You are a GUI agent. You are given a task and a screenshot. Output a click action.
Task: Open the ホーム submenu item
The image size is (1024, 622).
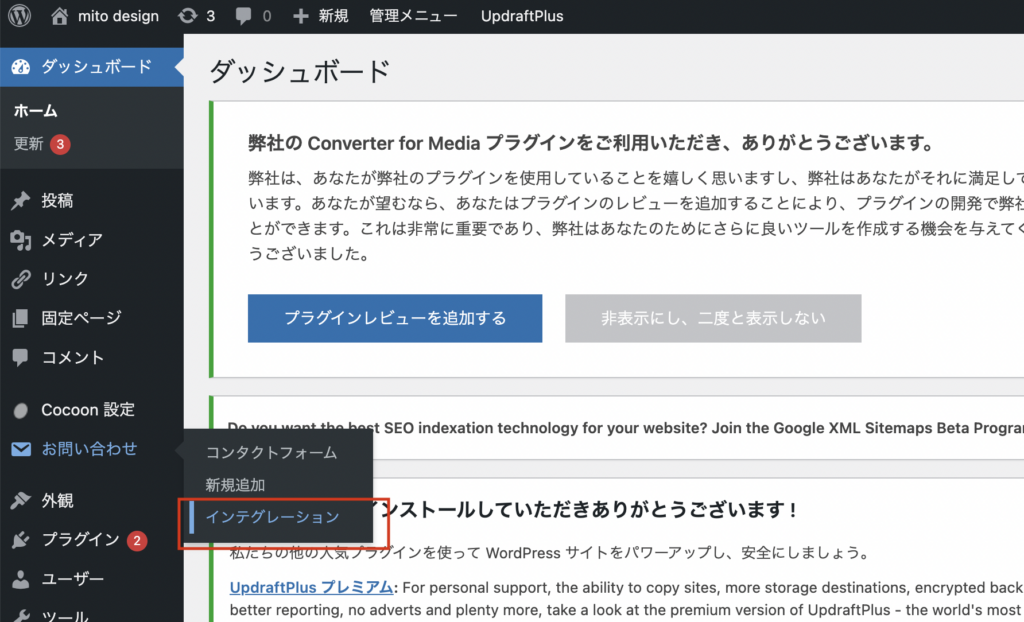[36, 111]
